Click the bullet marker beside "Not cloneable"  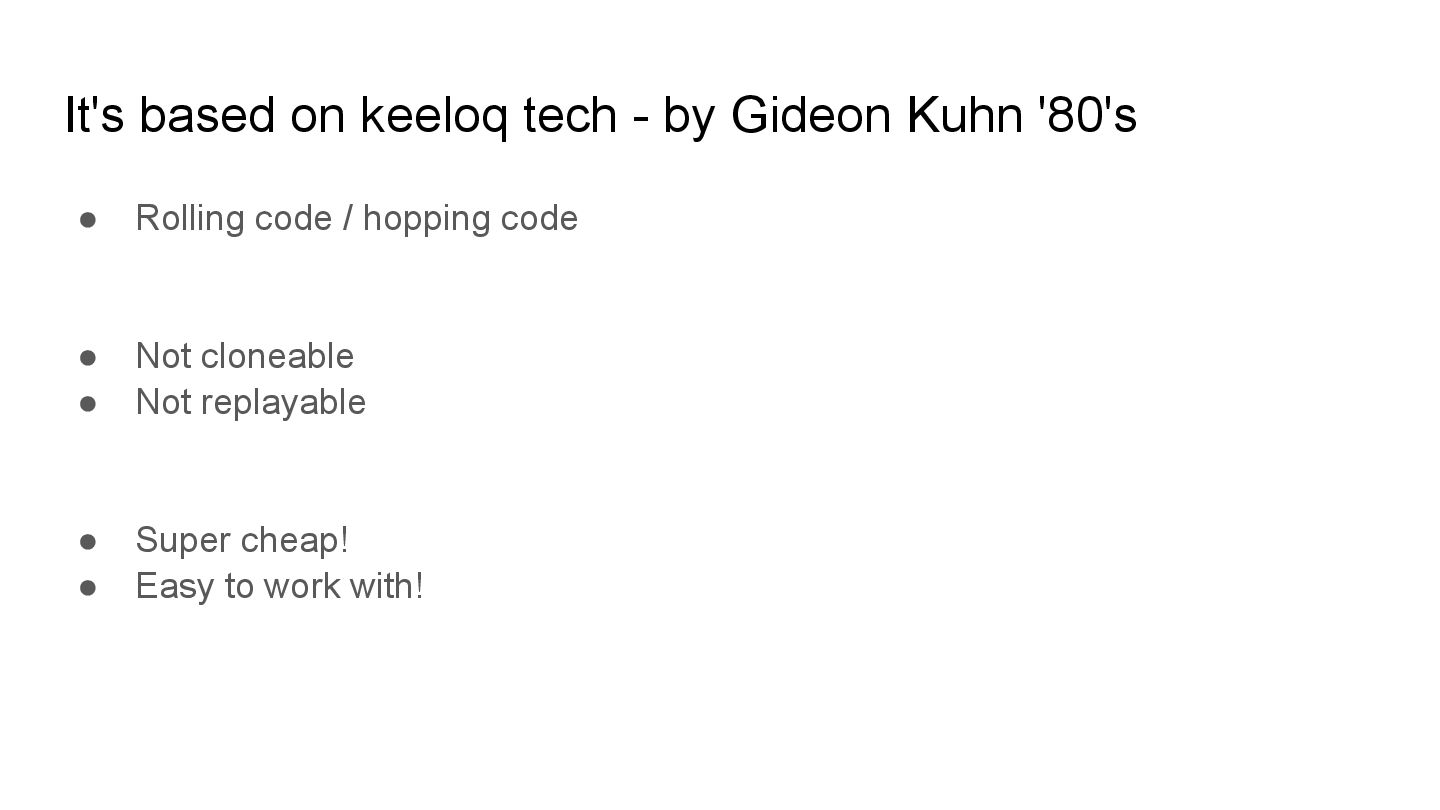(x=88, y=357)
